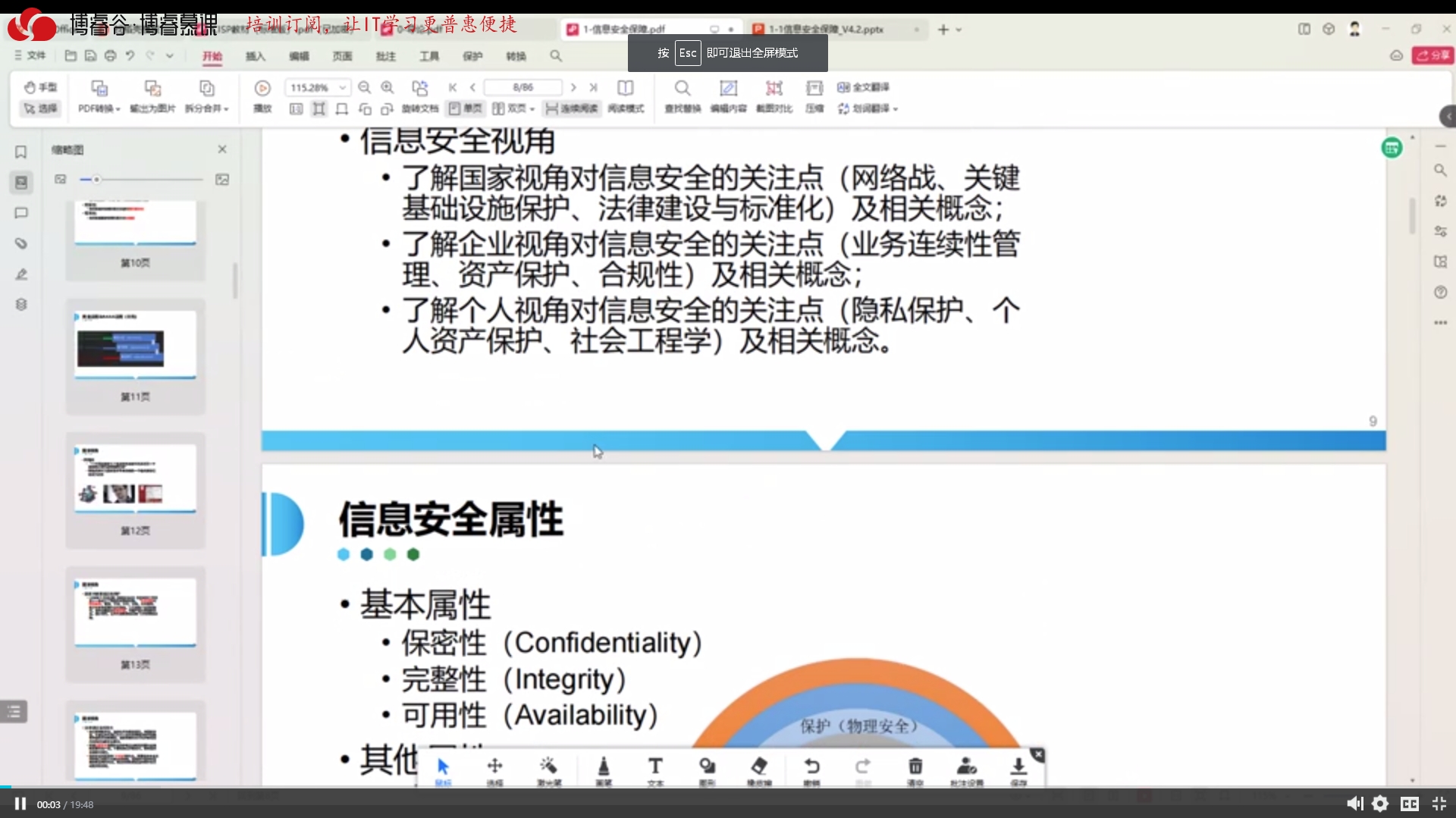1456x818 pixels.
Task: Zoom in with plus magnifier
Action: click(388, 87)
